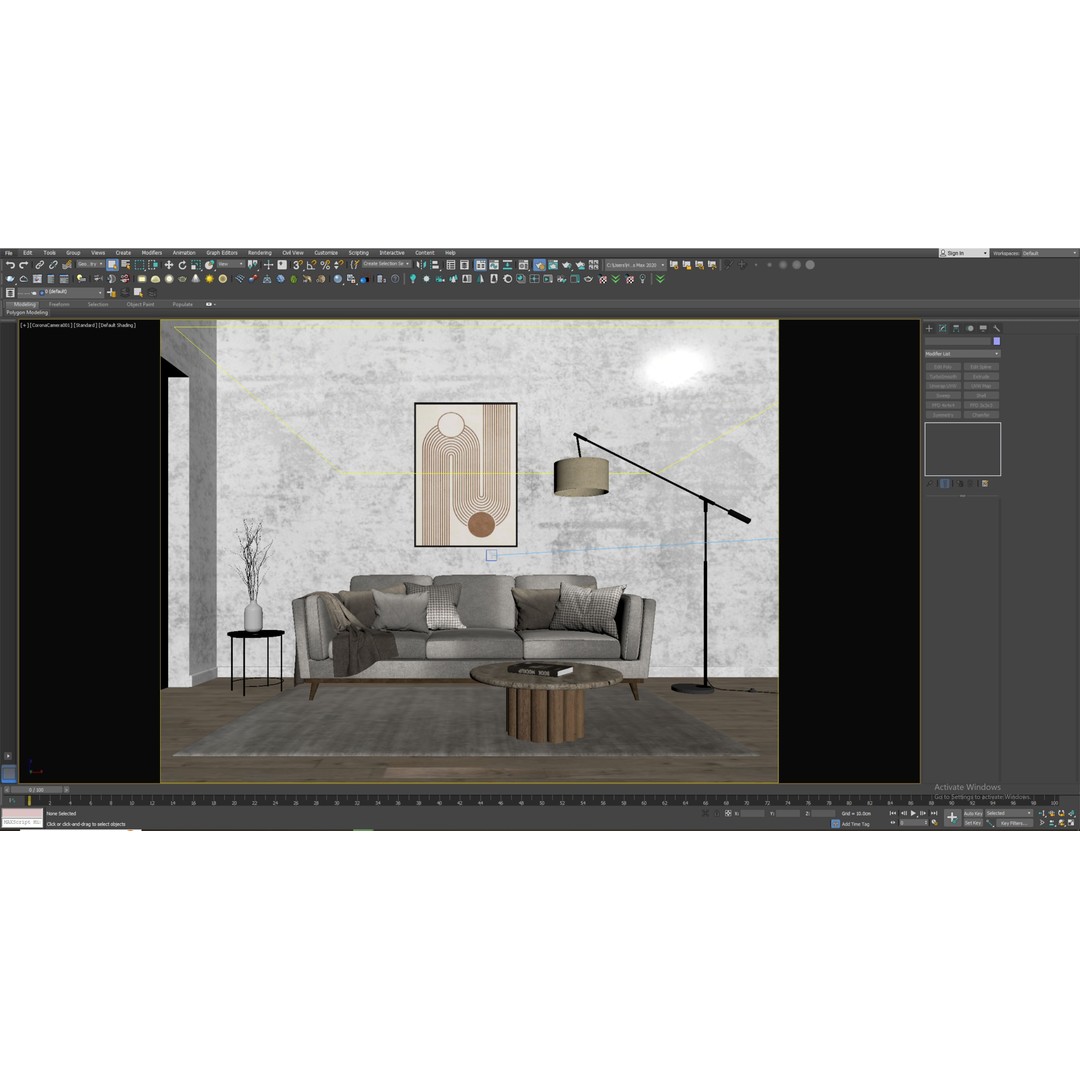Open the Align tool
This screenshot has height=1080, width=1080.
coord(435,264)
